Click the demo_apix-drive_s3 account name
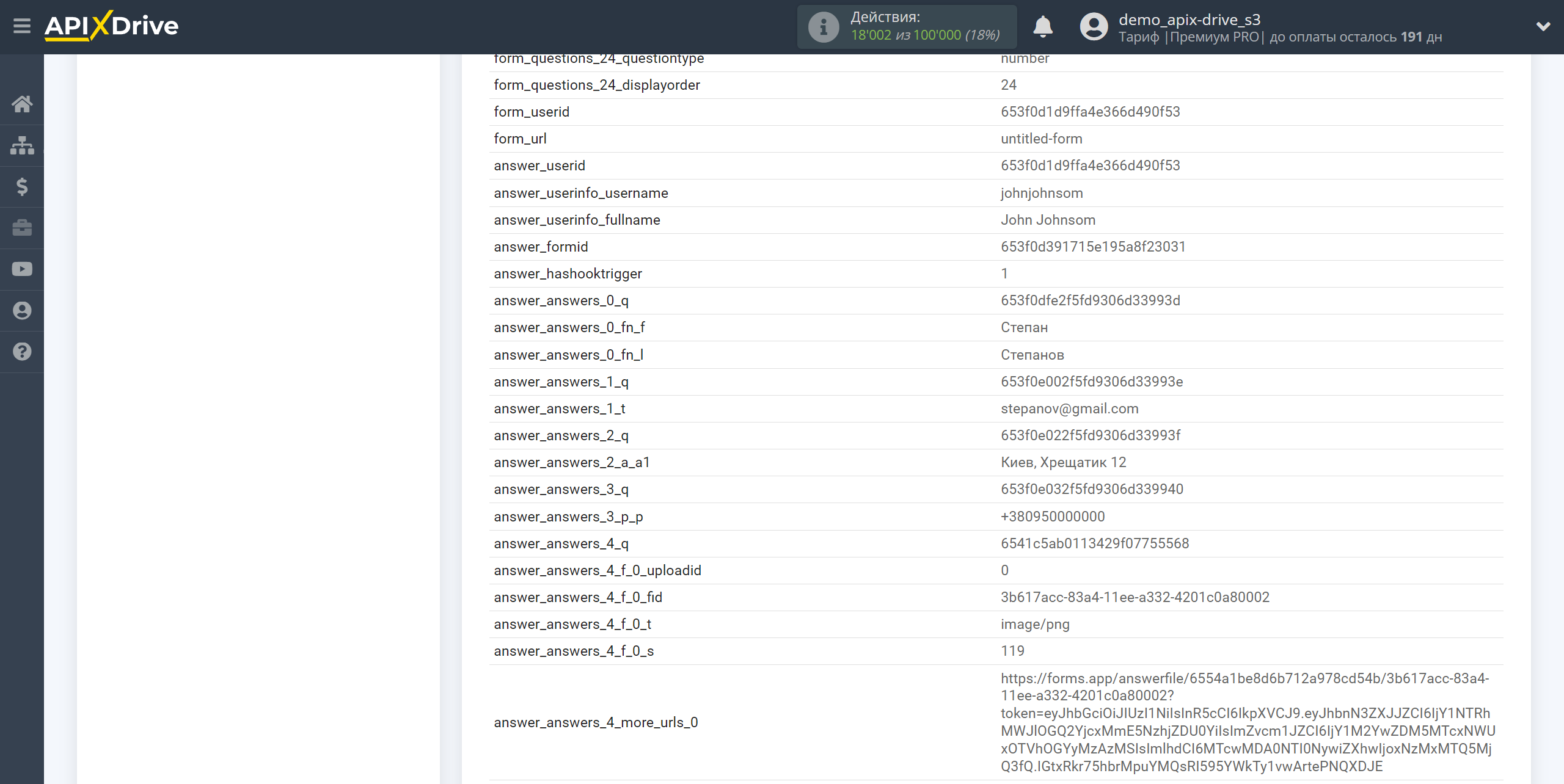1564x784 pixels. pos(1189,20)
